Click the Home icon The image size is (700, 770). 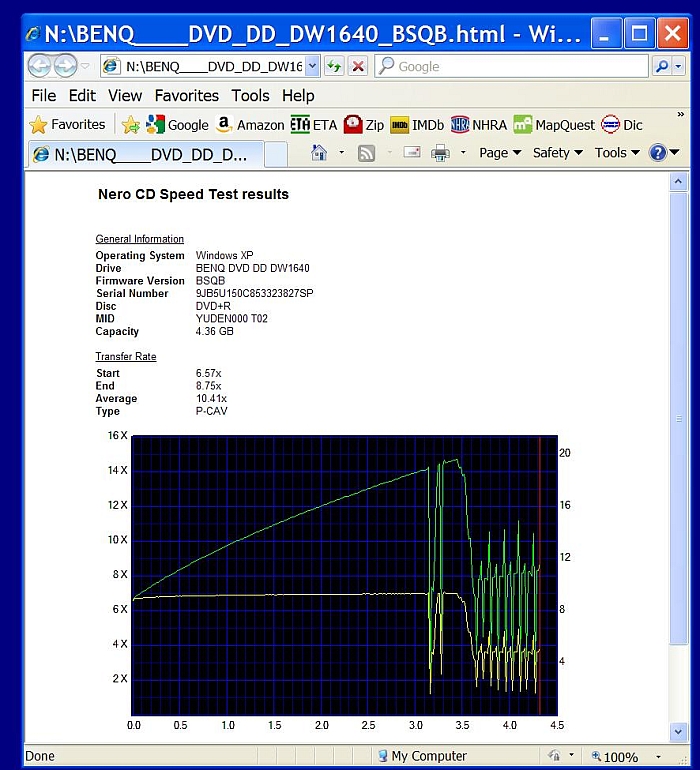point(319,153)
